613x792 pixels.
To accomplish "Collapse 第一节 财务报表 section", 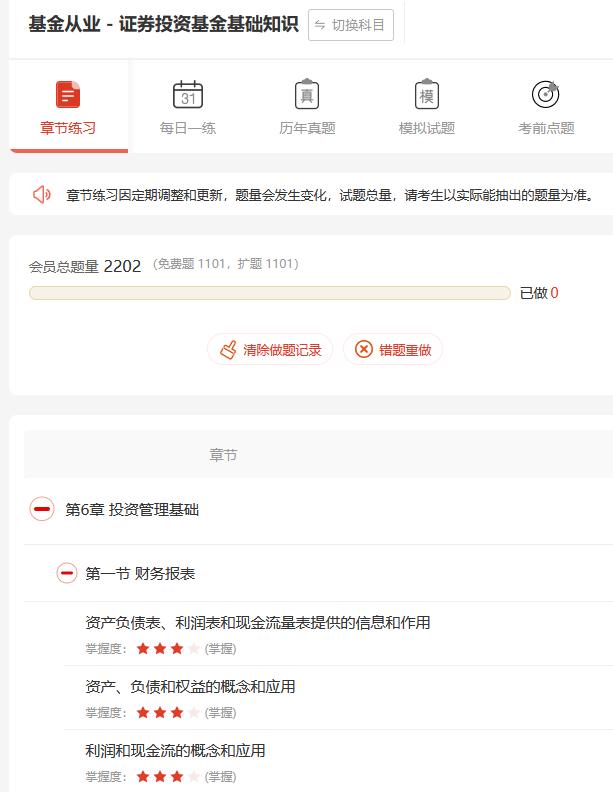I will pyautogui.click(x=67, y=574).
